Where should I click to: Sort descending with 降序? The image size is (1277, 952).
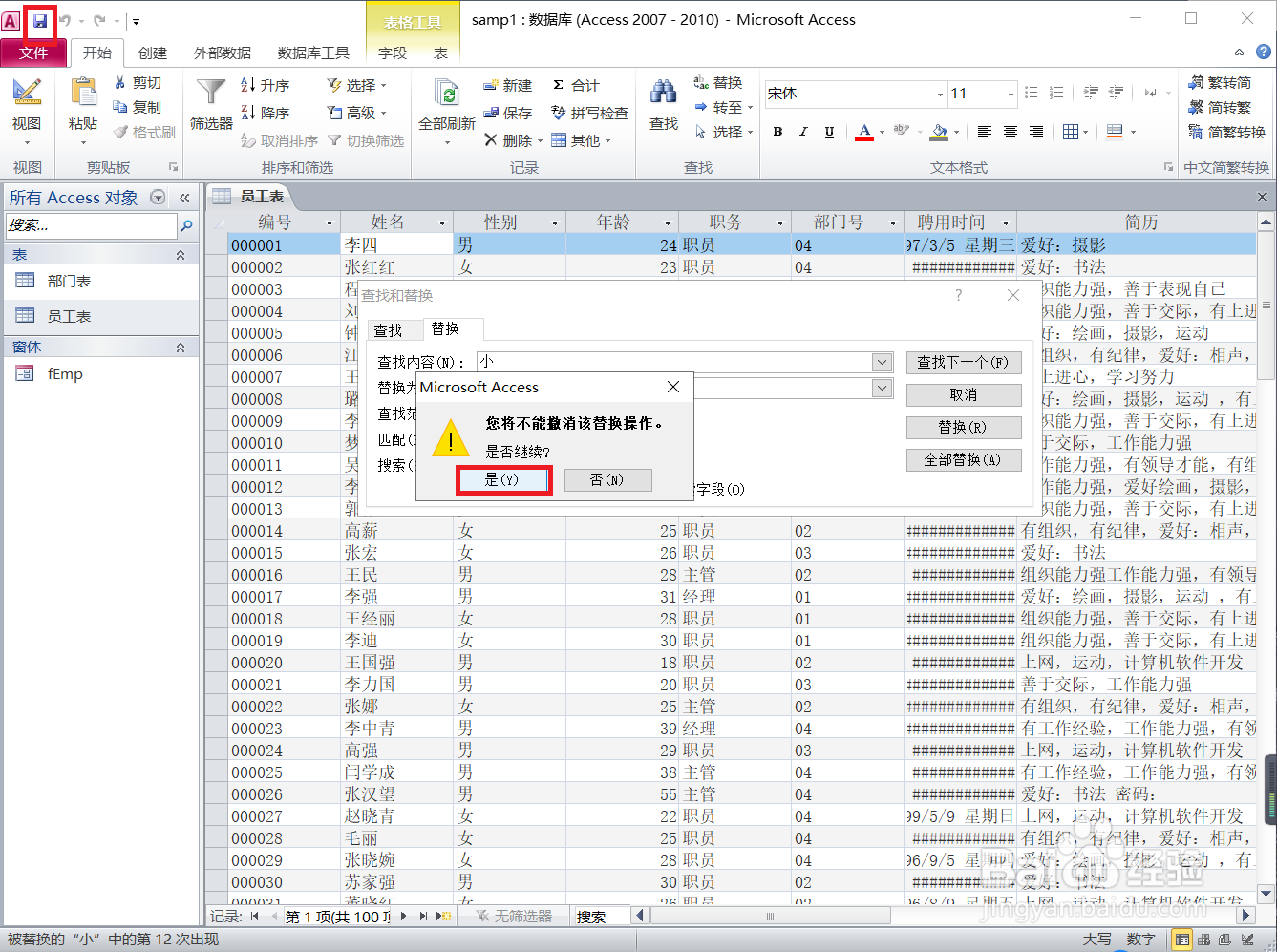(x=266, y=113)
